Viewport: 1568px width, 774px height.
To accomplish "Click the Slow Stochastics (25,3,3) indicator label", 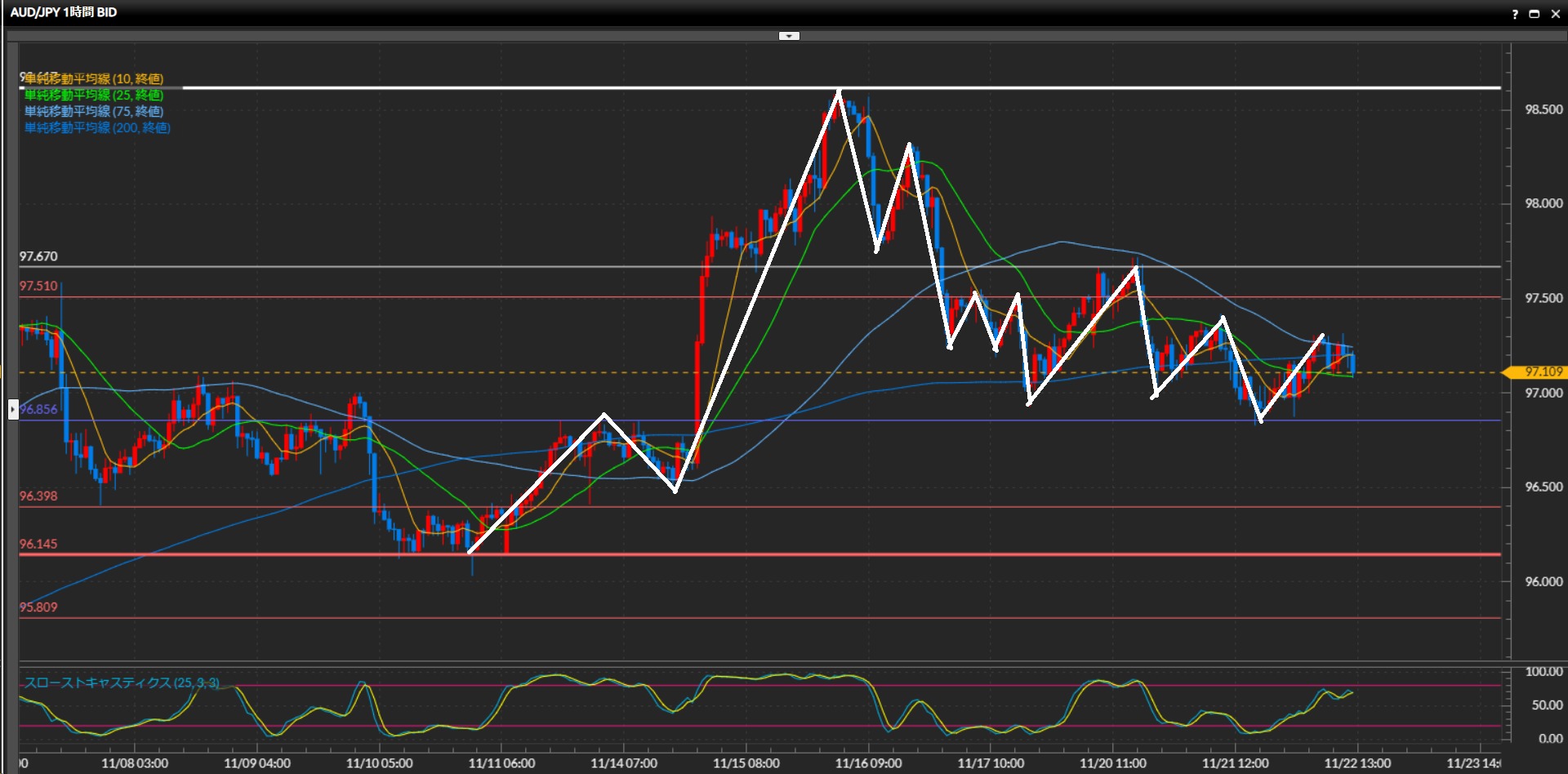I will tap(122, 683).
